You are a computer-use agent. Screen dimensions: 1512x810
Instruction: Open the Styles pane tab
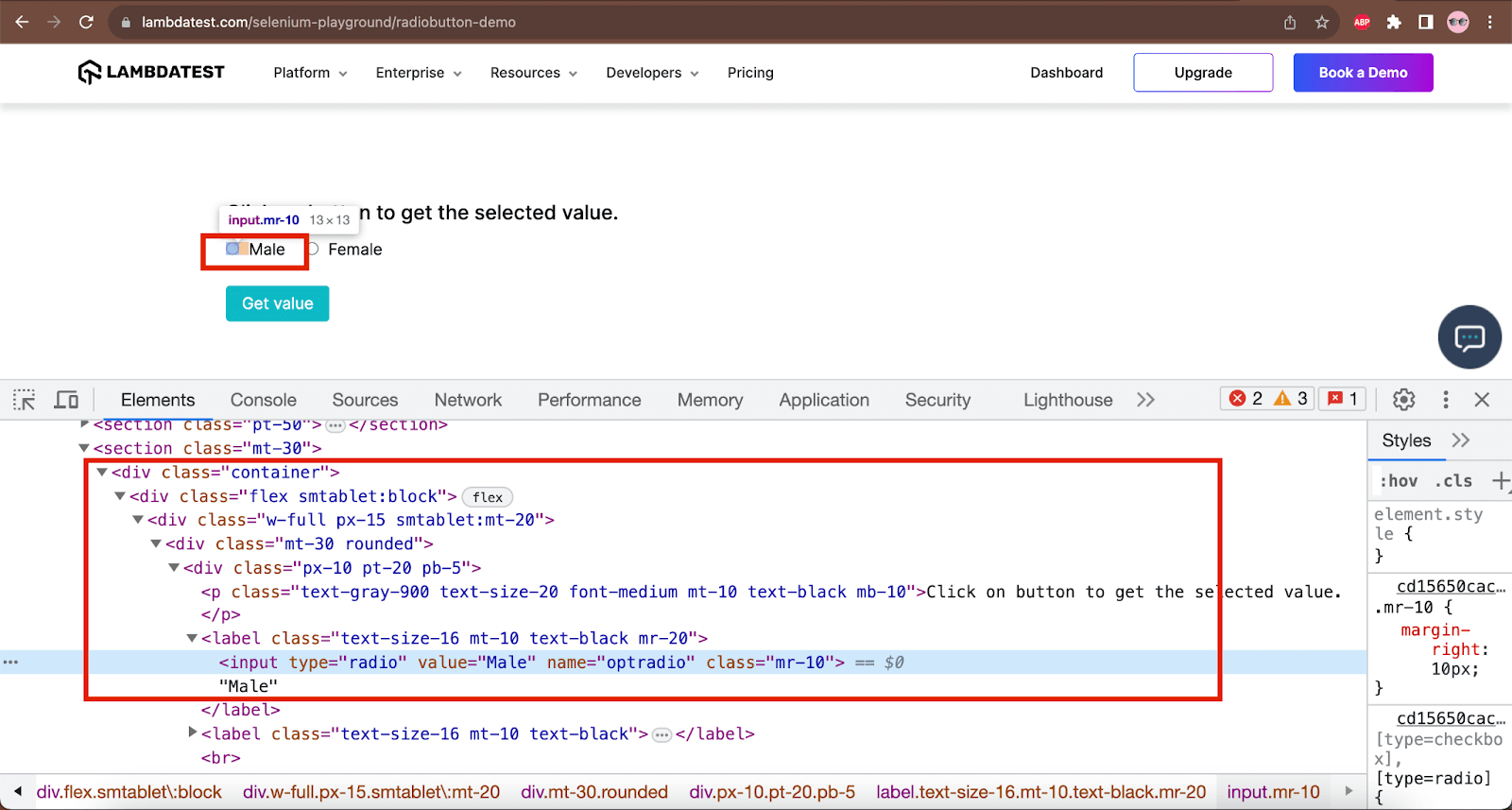[1406, 440]
